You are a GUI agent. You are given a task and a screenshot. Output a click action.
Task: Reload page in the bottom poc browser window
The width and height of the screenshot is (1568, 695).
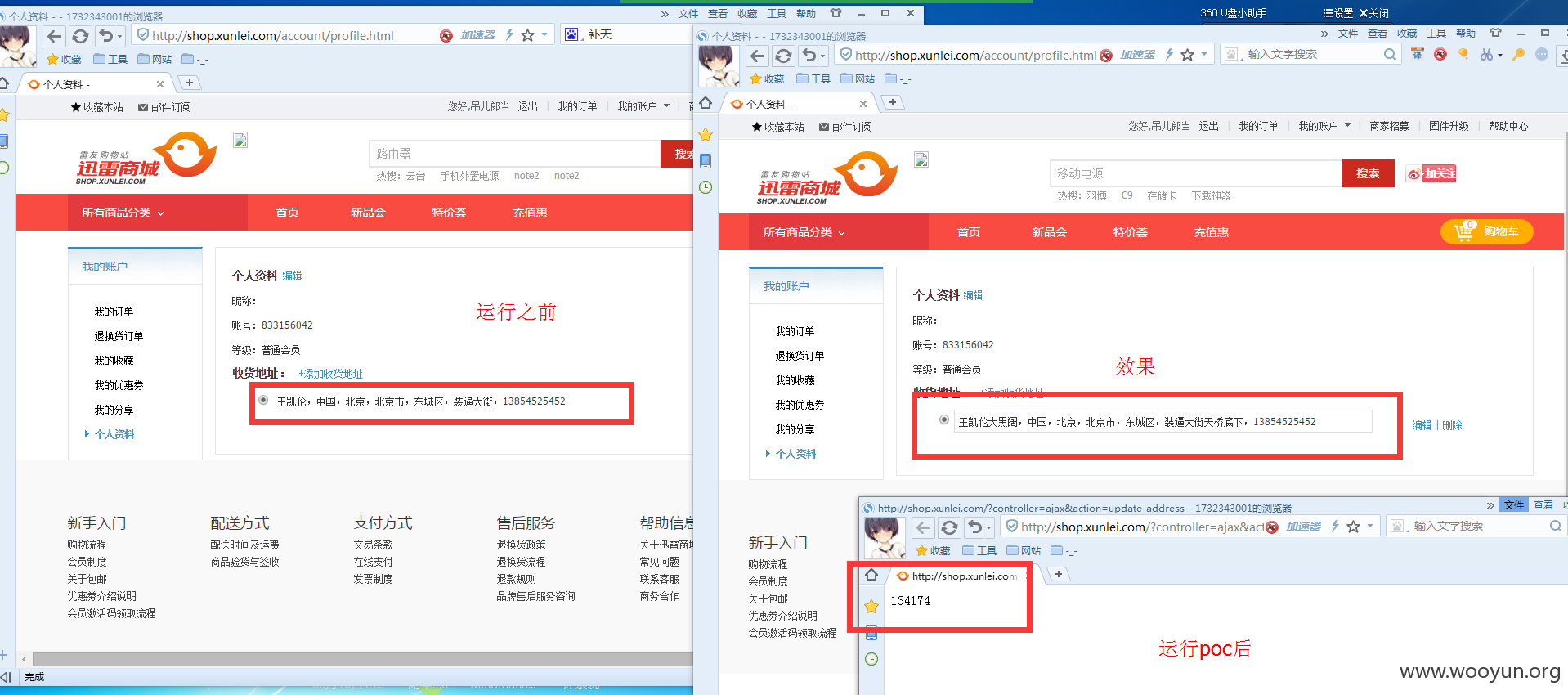[949, 527]
